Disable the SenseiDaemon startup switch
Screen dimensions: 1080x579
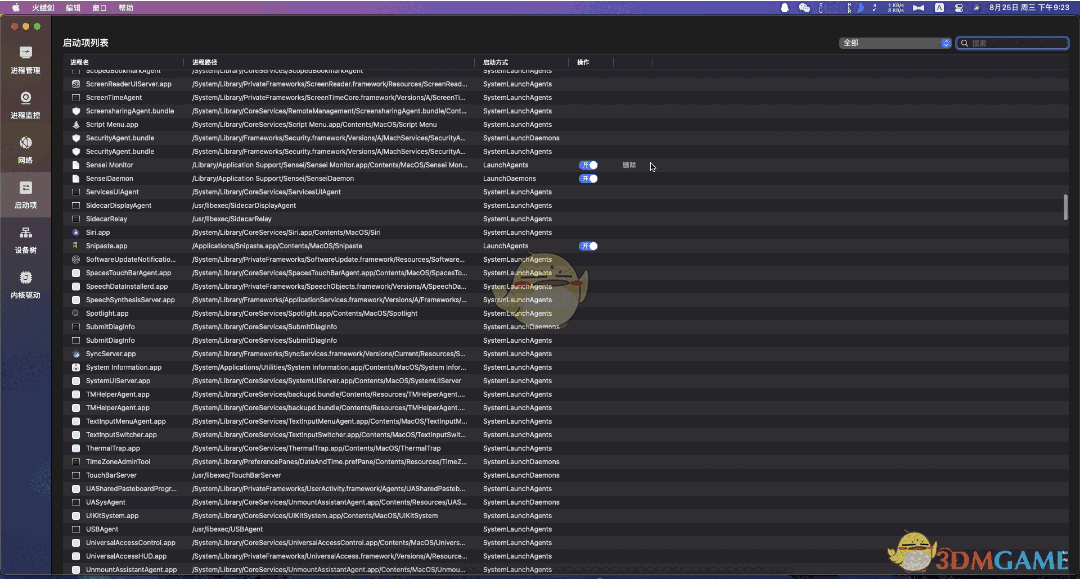[588, 179]
